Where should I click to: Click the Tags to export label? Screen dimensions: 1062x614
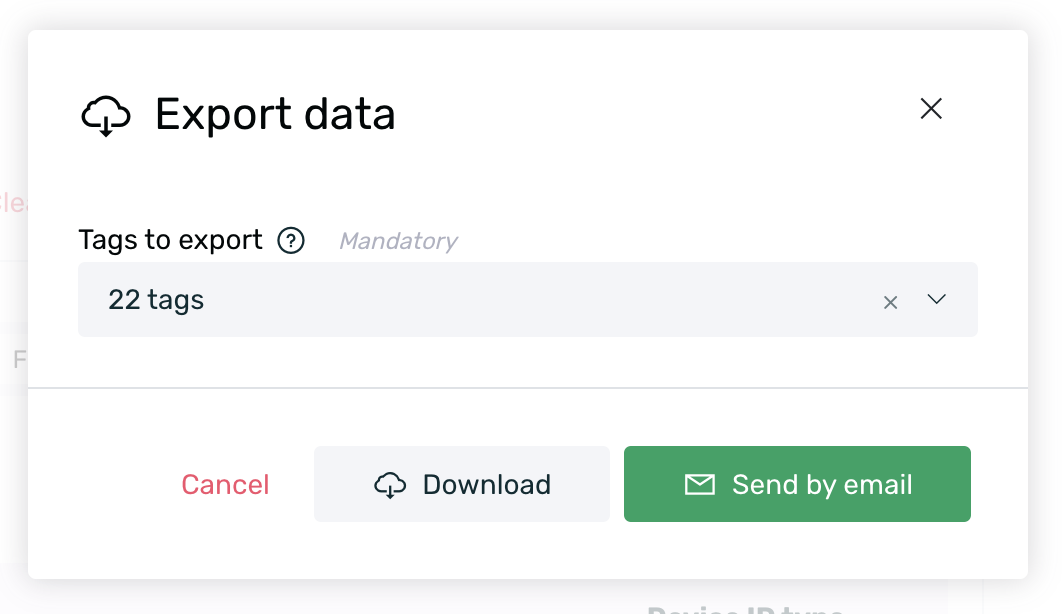click(170, 240)
